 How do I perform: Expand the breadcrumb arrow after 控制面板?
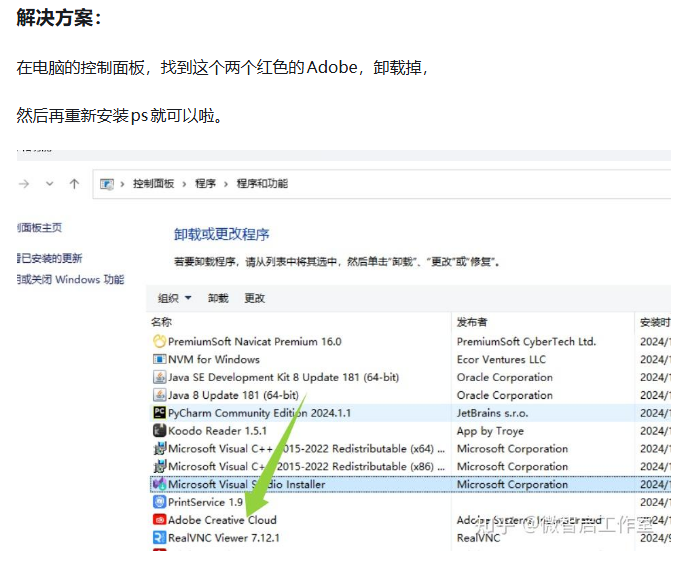tap(185, 184)
